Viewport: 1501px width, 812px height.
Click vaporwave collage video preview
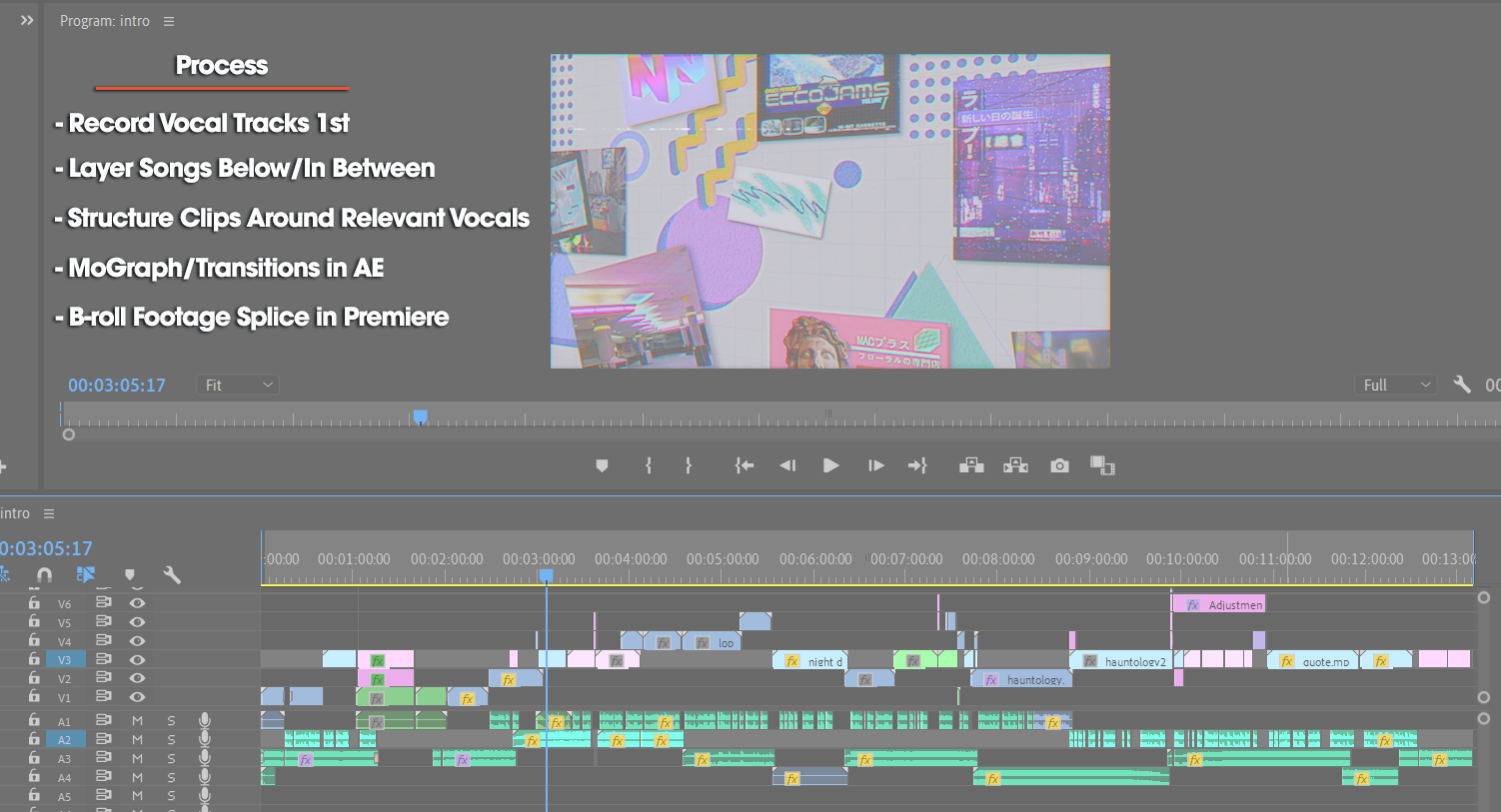(830, 211)
